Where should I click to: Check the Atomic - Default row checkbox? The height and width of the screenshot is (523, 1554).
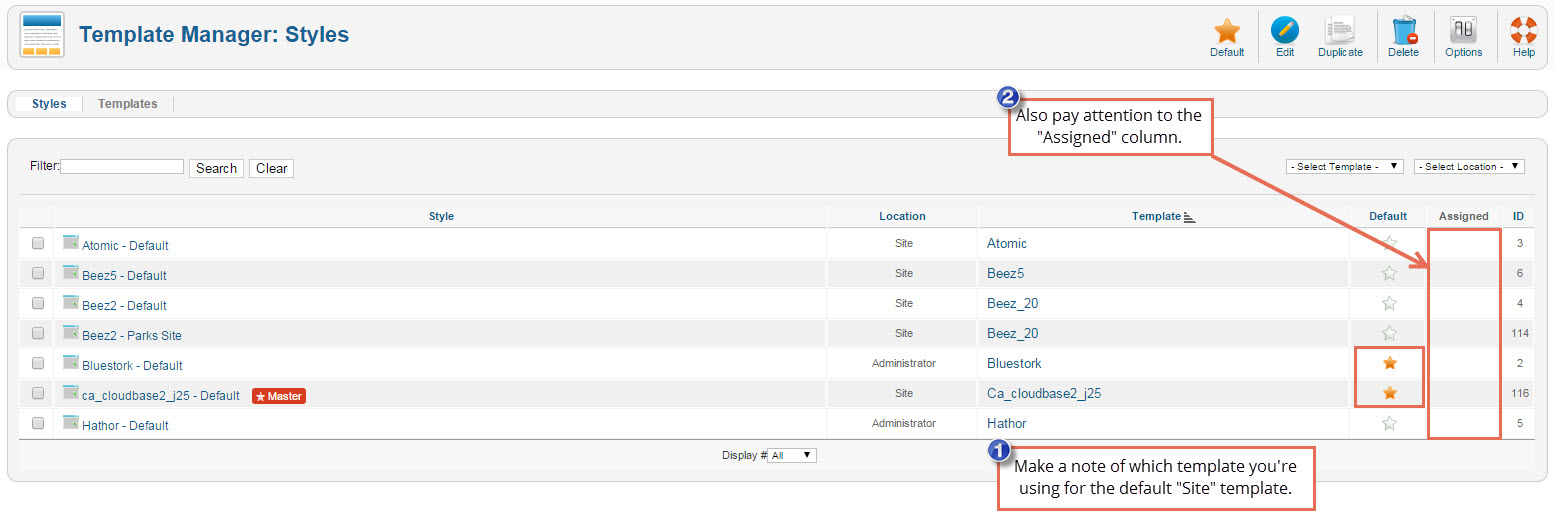tap(38, 243)
